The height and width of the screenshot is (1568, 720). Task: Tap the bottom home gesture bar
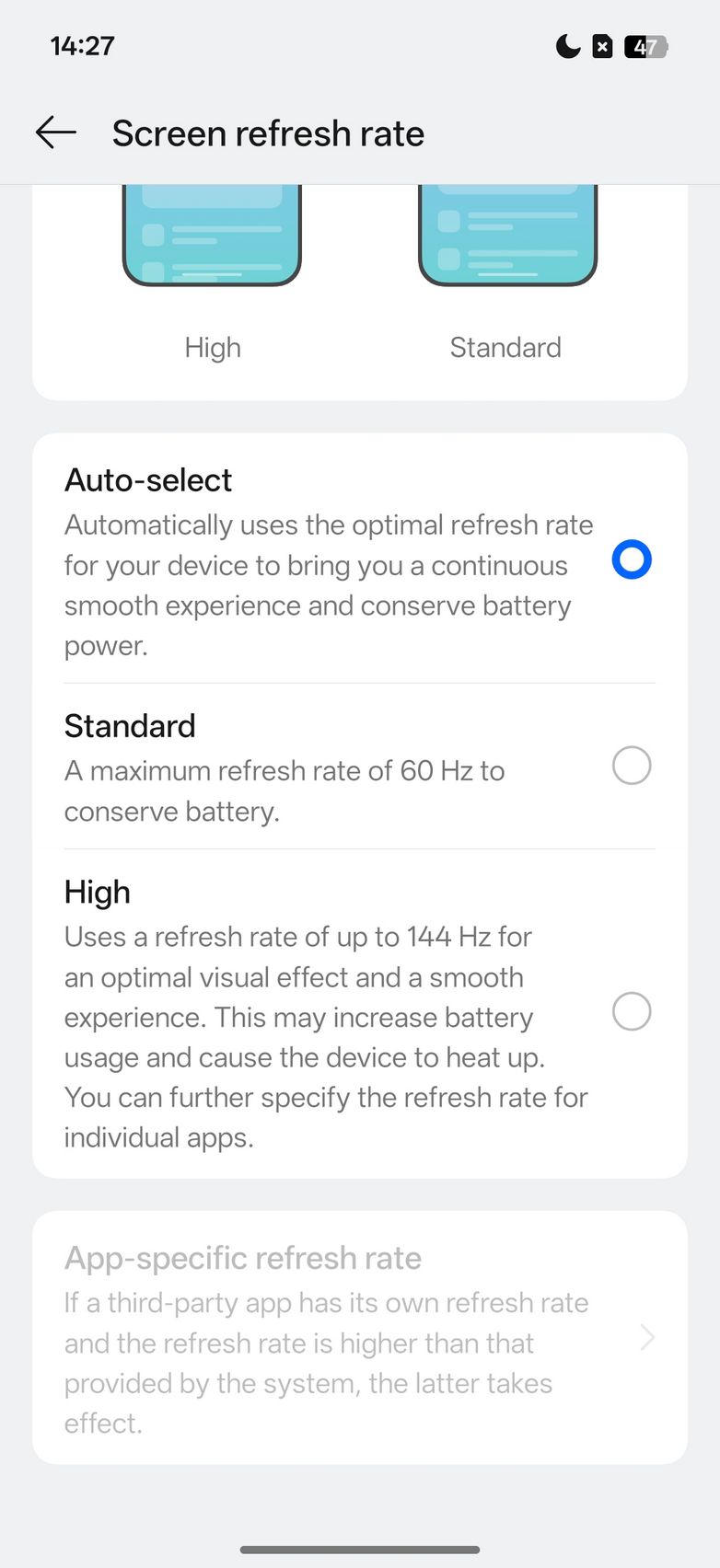point(360,1550)
